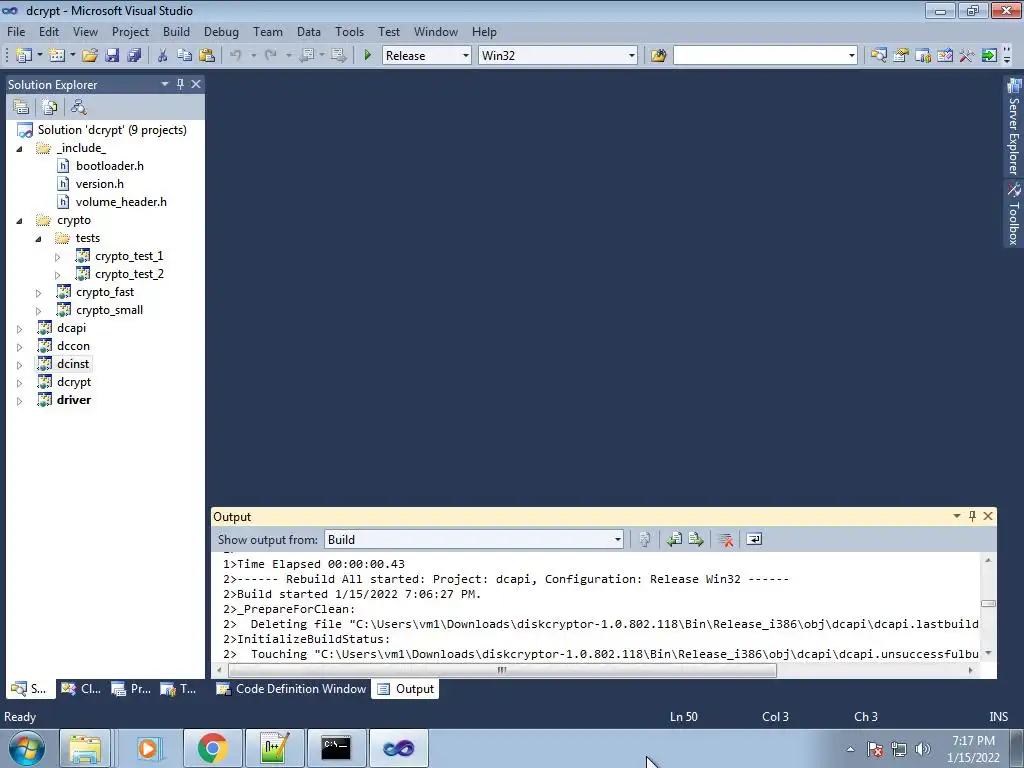Open the Toolbox side tab
1024x768 pixels.
pyautogui.click(x=1014, y=214)
